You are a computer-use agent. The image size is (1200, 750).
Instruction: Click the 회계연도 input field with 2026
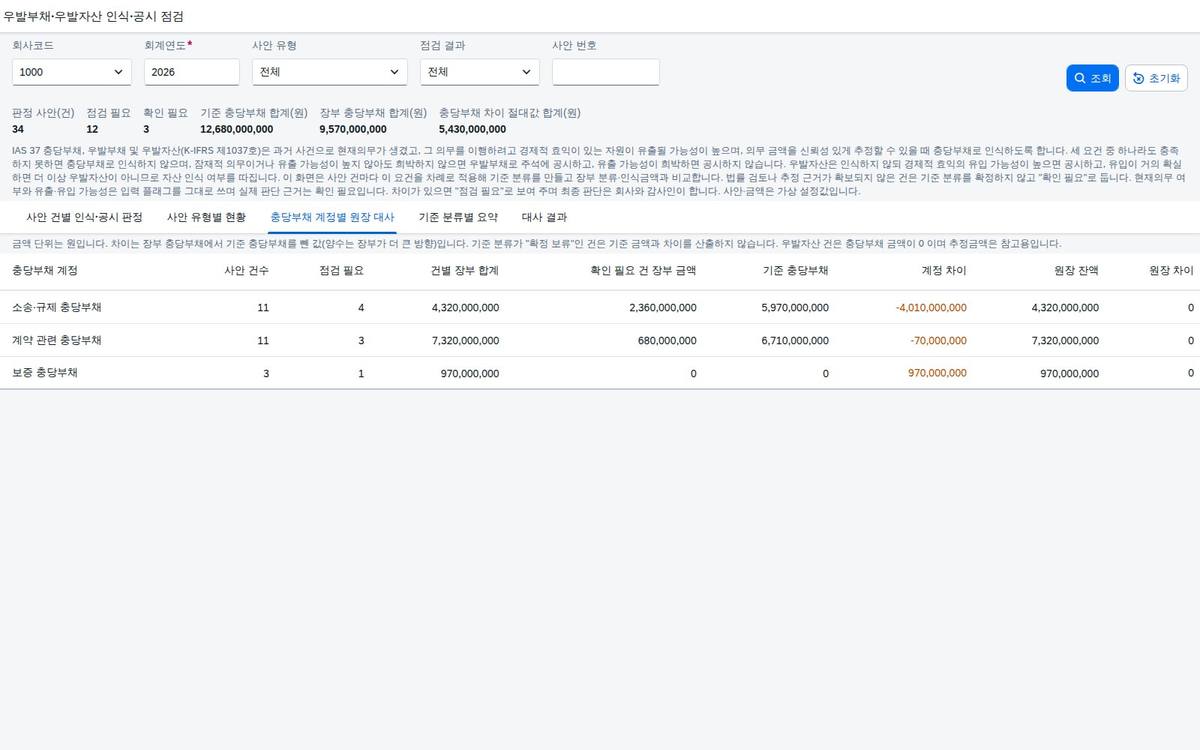click(192, 72)
